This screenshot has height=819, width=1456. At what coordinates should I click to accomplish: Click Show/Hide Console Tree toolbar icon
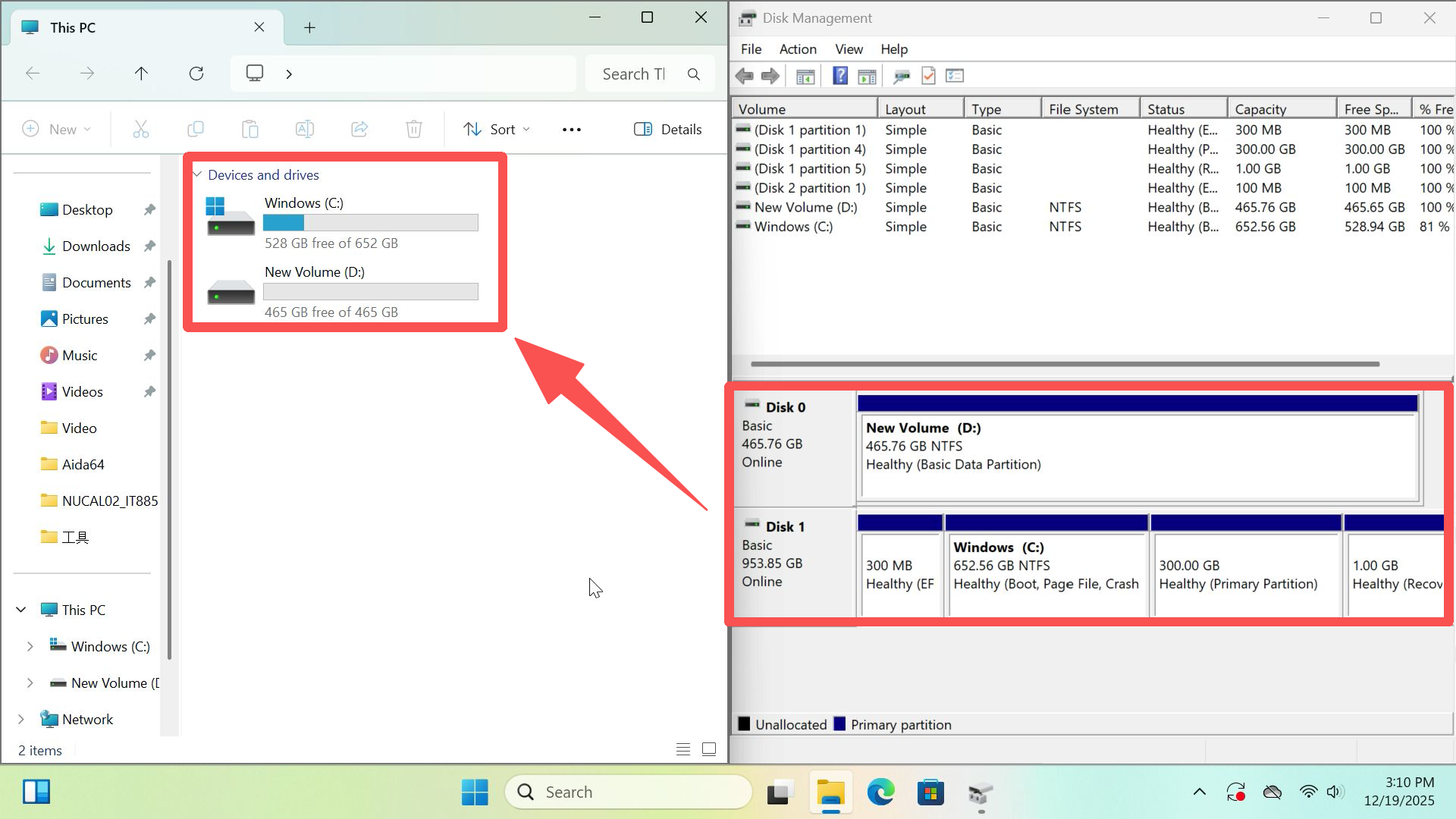pos(805,76)
